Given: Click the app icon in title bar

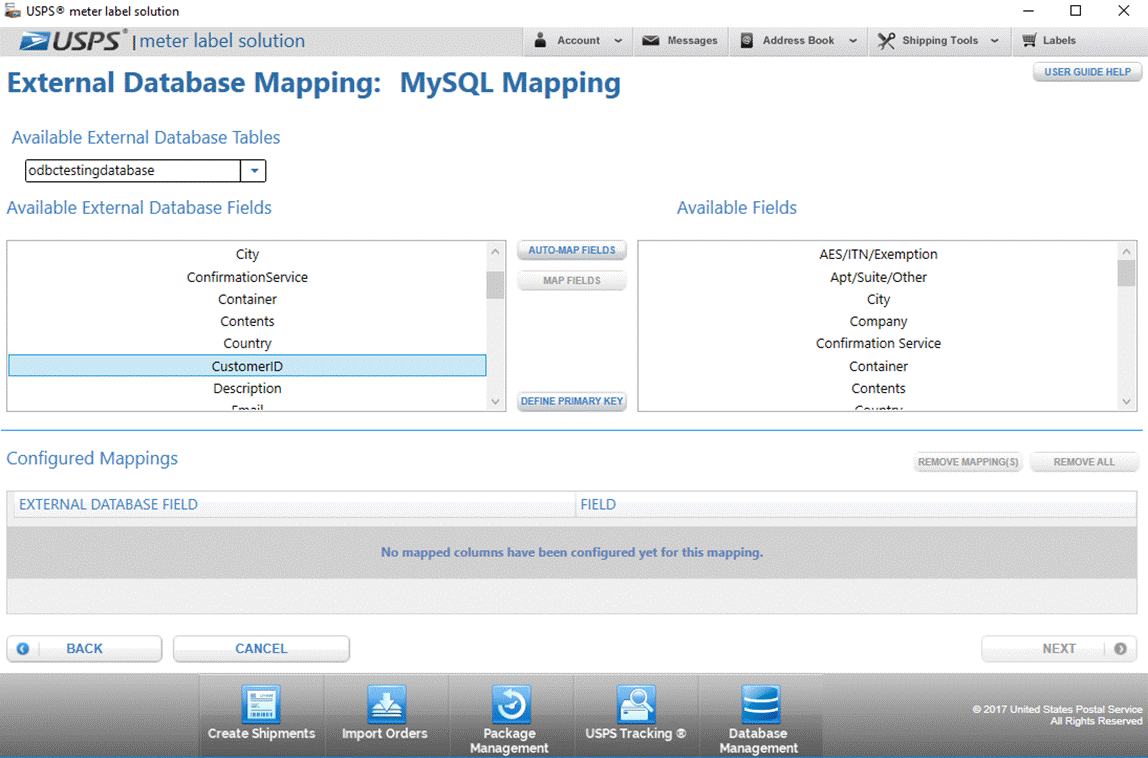Looking at the screenshot, I should (12, 10).
